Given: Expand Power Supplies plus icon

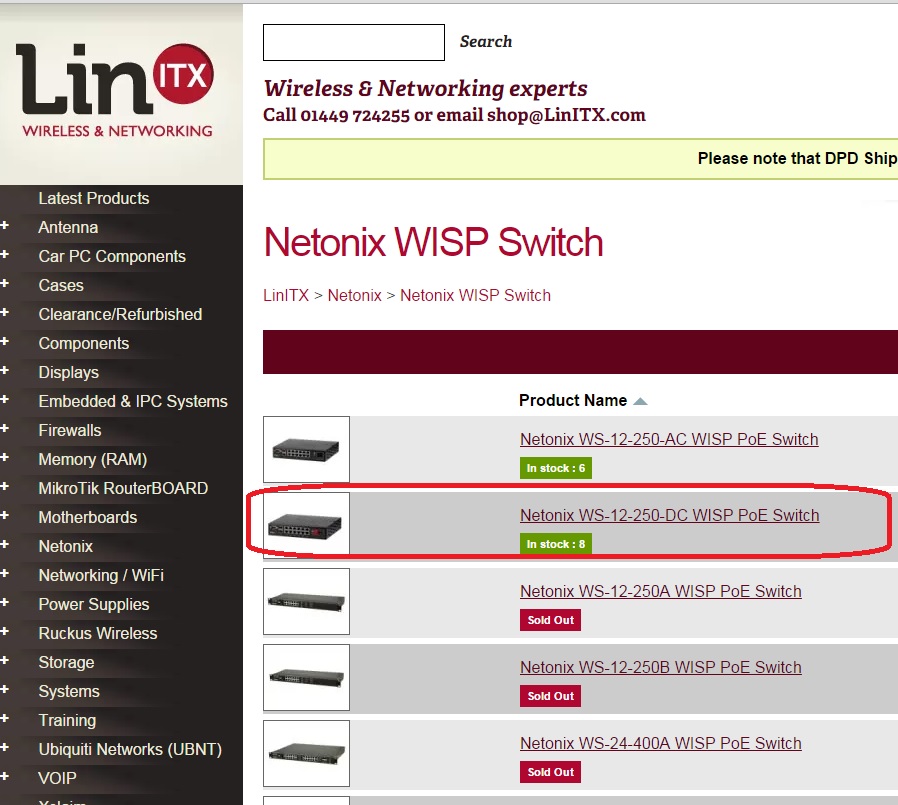Looking at the screenshot, I should point(5,602).
